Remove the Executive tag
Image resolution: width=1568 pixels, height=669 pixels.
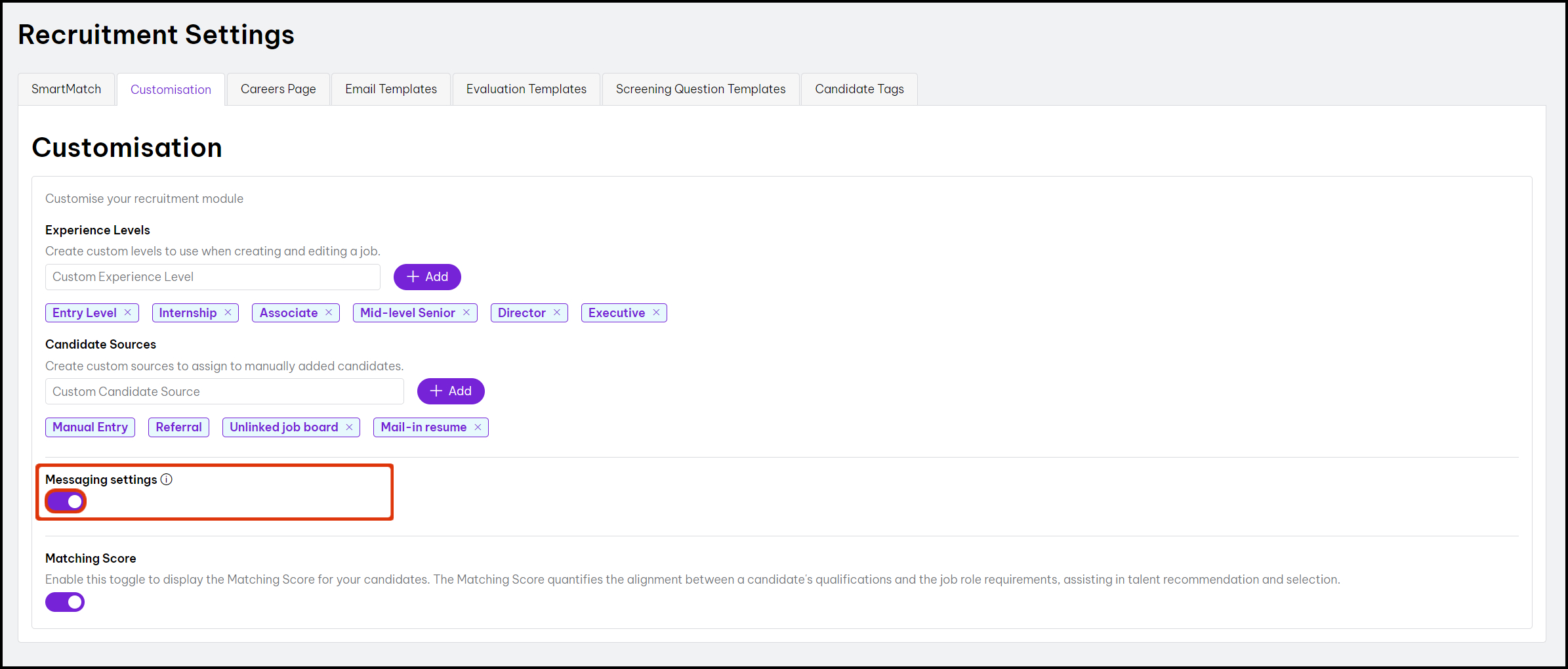(656, 313)
